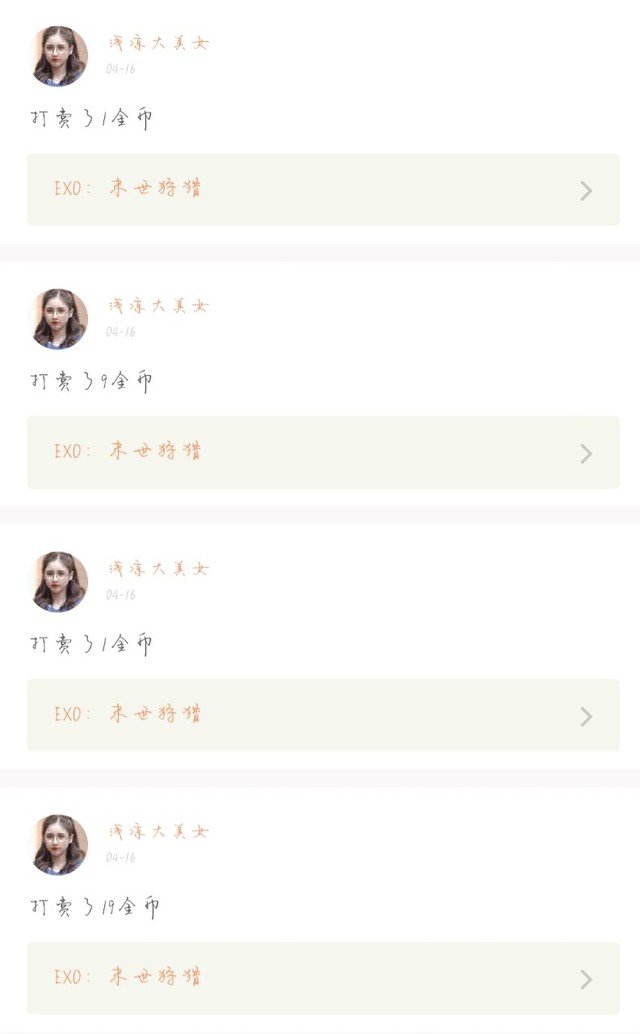This screenshot has height=1034, width=640.
Task: Click the '打赏了9金币' reward text
Action: click(x=91, y=381)
